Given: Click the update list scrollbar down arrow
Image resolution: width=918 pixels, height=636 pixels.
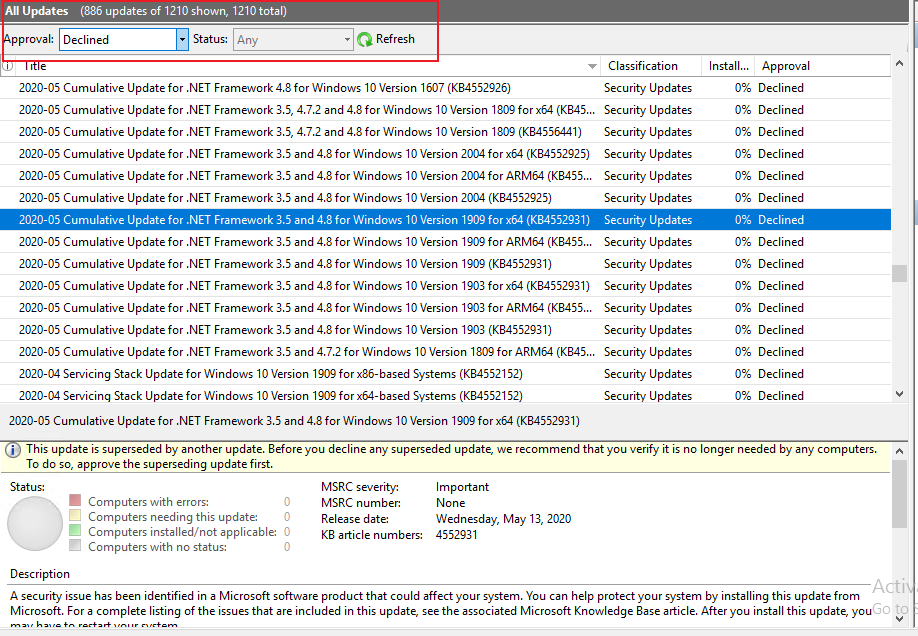Looking at the screenshot, I should tap(900, 394).
